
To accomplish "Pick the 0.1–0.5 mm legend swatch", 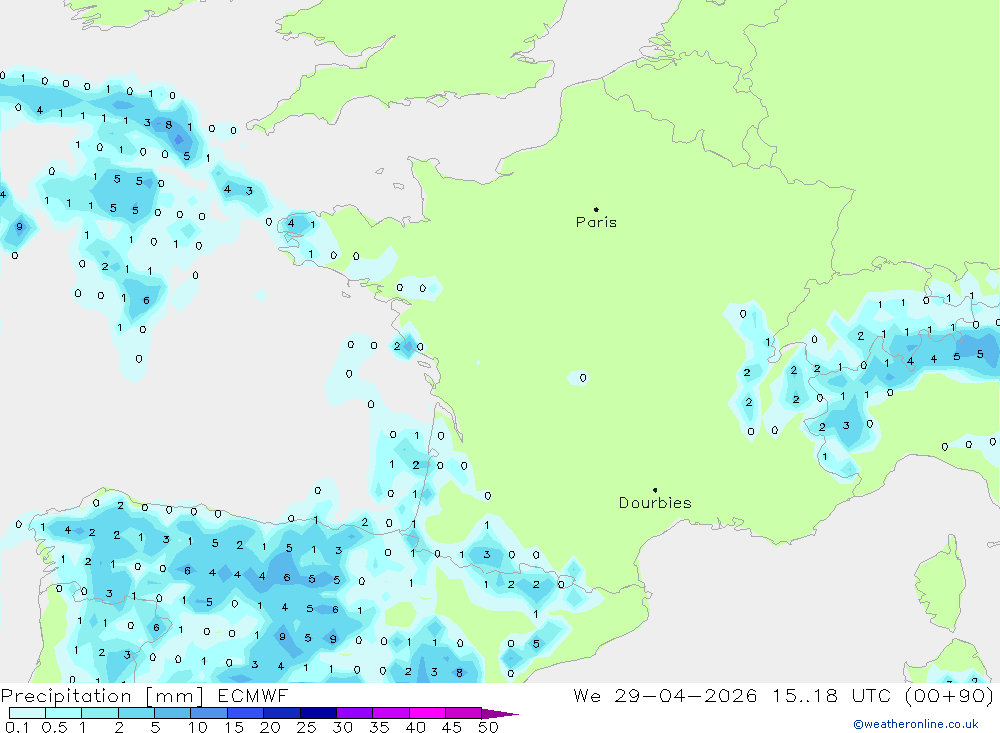I will 27,713.
